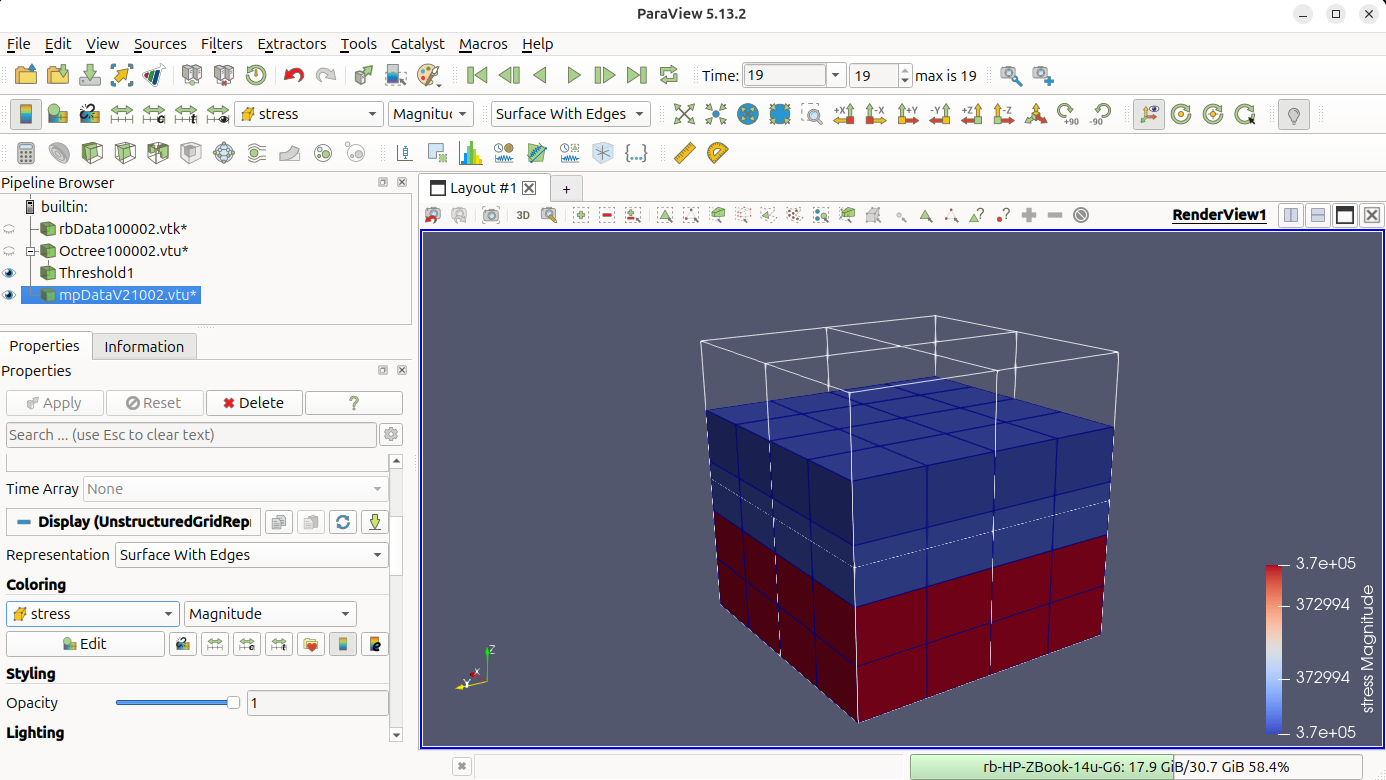The image size is (1386, 780).
Task: Open Coloring Magnitude dropdown in Properties
Action: [270, 614]
